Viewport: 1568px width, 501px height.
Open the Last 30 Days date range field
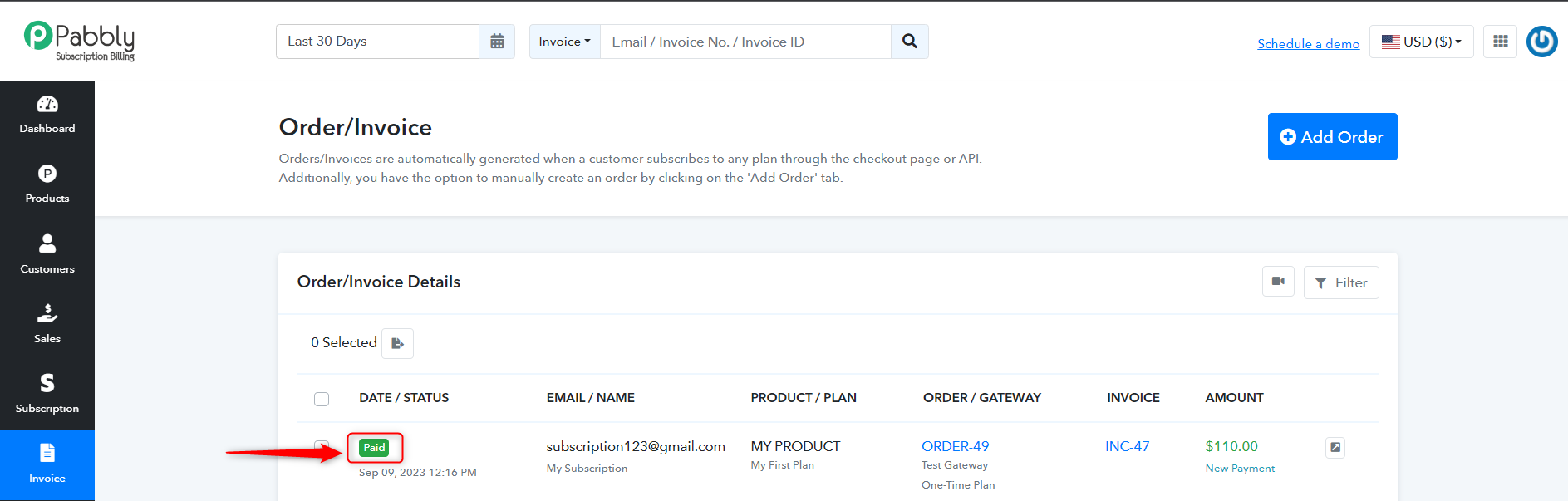tap(377, 42)
